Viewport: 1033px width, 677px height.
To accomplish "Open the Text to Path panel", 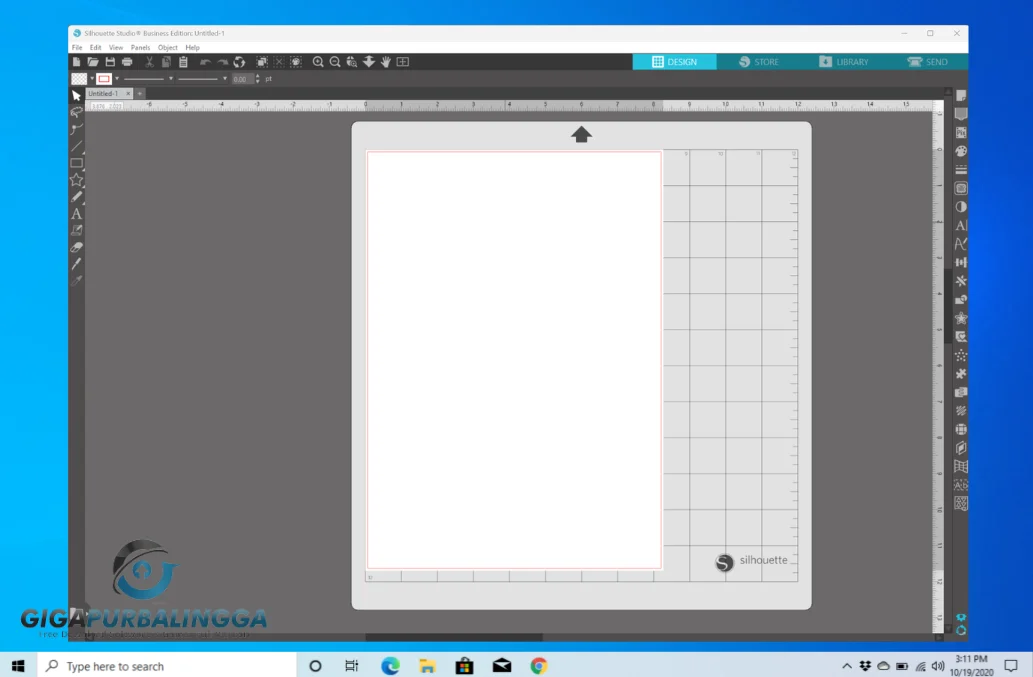I will coord(961,244).
